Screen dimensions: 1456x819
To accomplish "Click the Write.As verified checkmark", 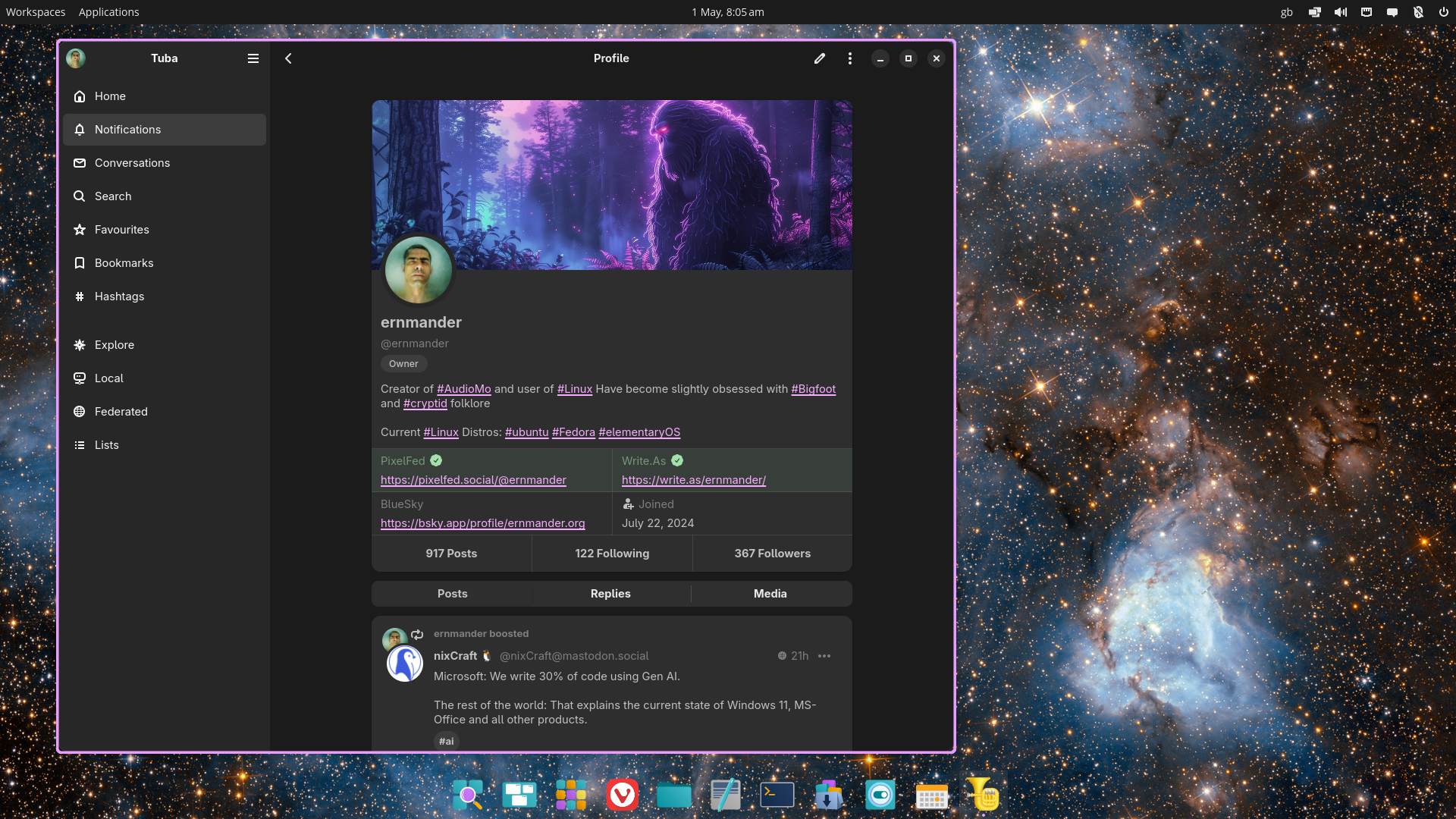I will pos(677,460).
